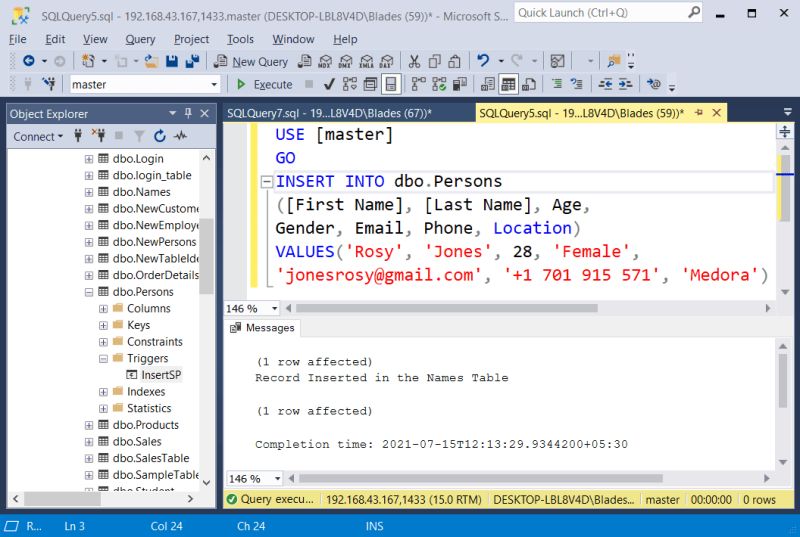
Task: Open the Query Options icon
Action: (x=370, y=84)
